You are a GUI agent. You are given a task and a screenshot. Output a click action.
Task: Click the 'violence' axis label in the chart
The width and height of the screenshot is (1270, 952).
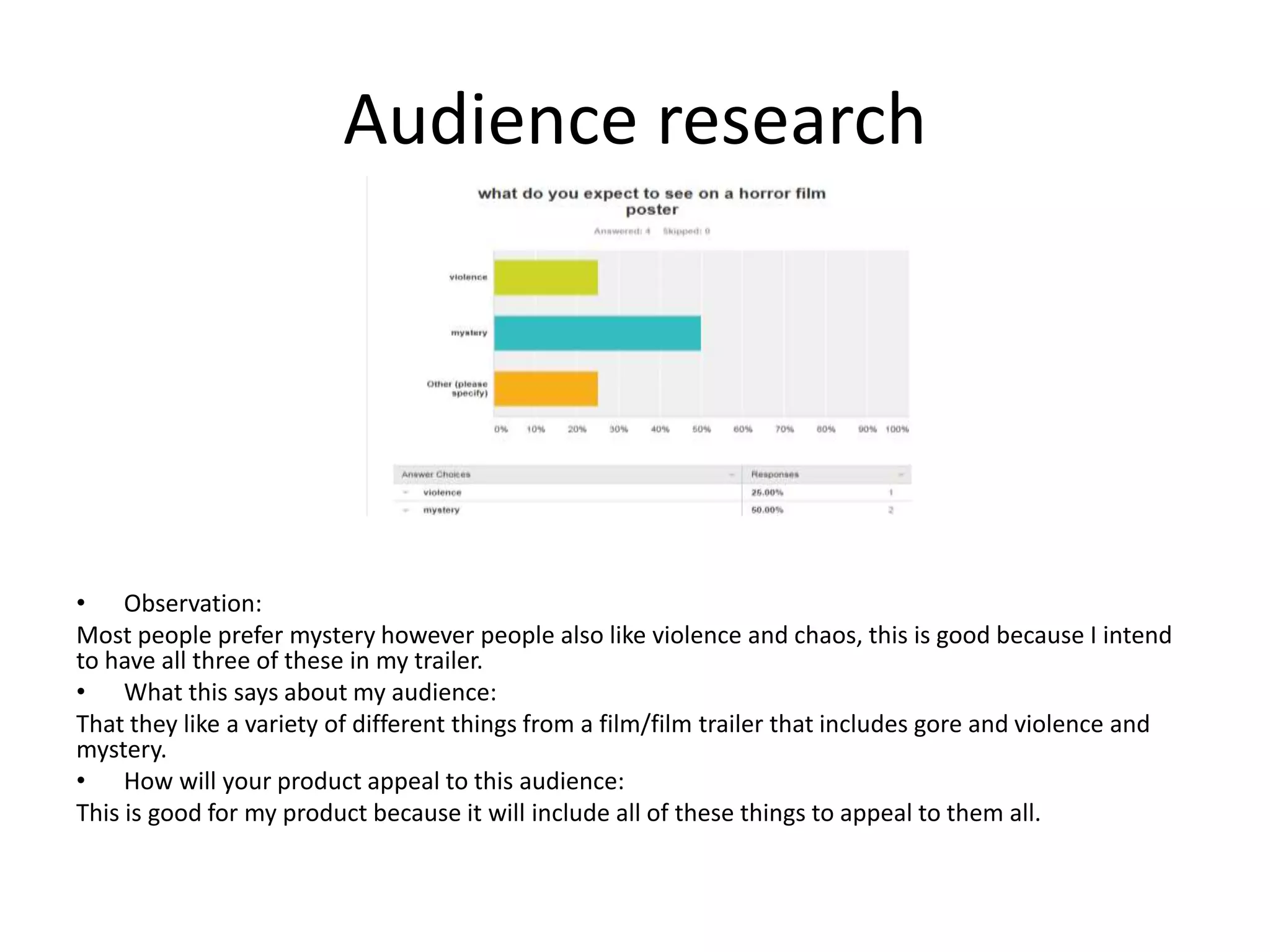(468, 277)
